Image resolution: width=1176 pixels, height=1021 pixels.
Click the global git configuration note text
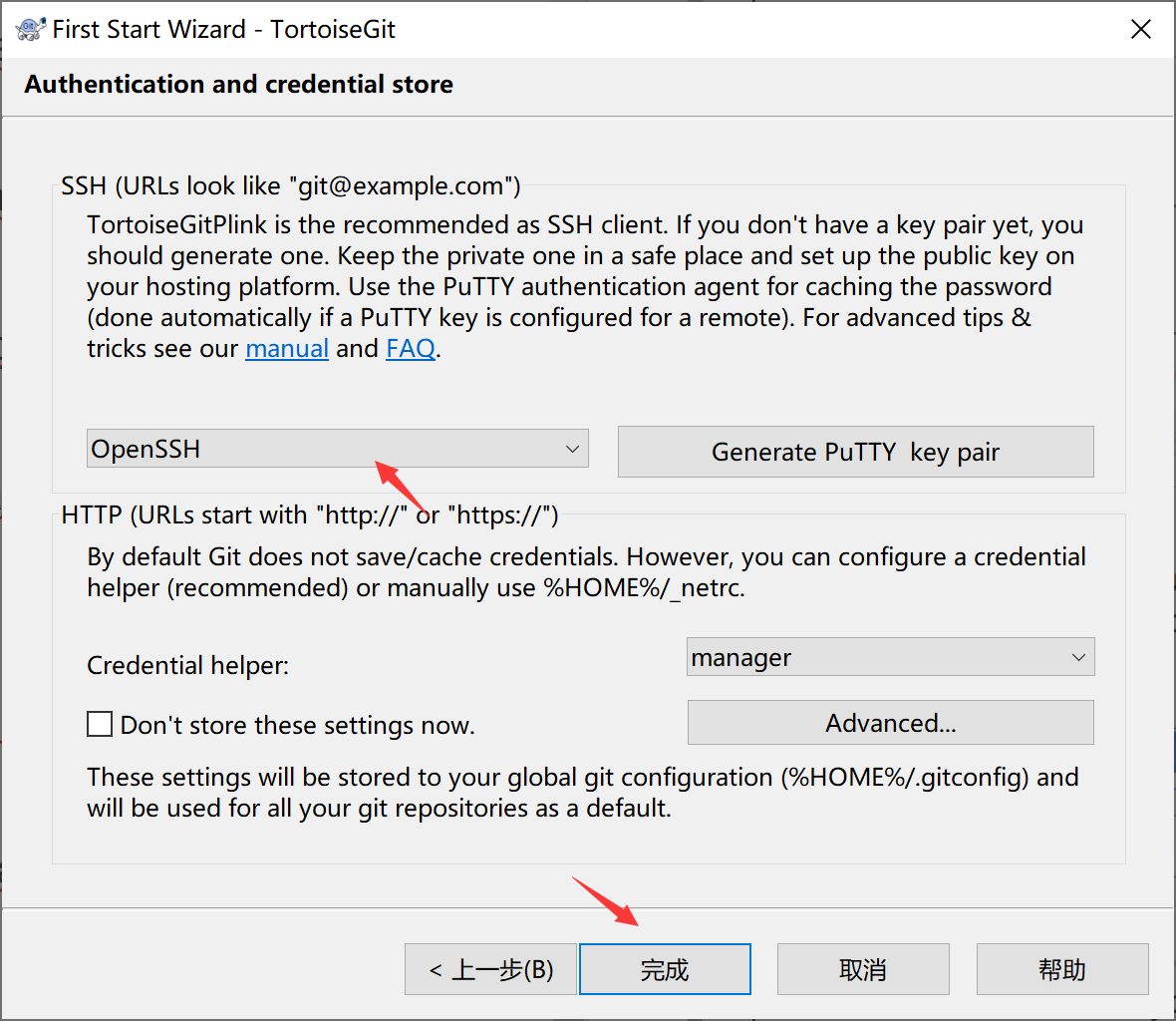(583, 793)
